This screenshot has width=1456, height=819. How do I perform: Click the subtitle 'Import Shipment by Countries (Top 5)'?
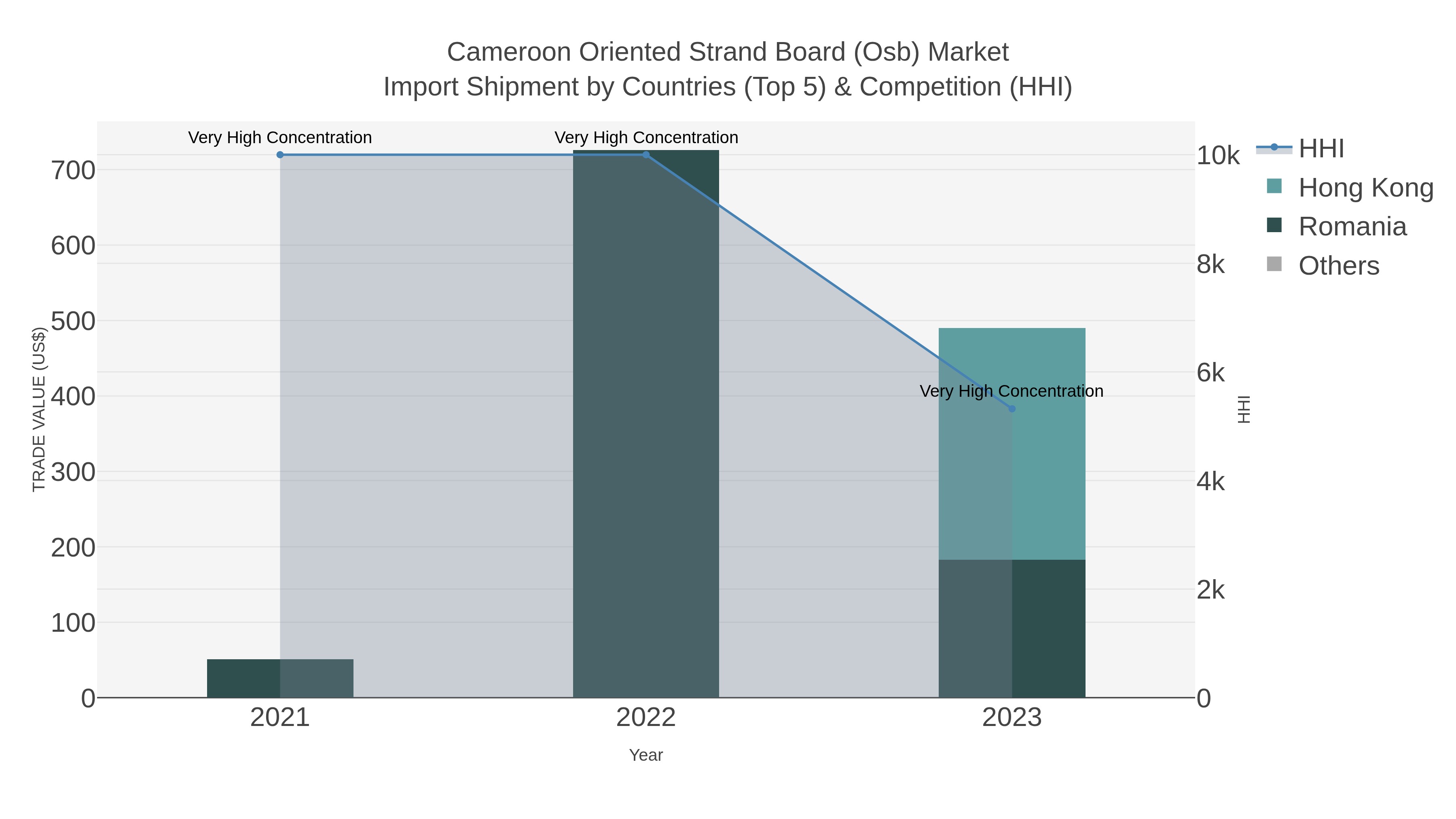[x=605, y=87]
